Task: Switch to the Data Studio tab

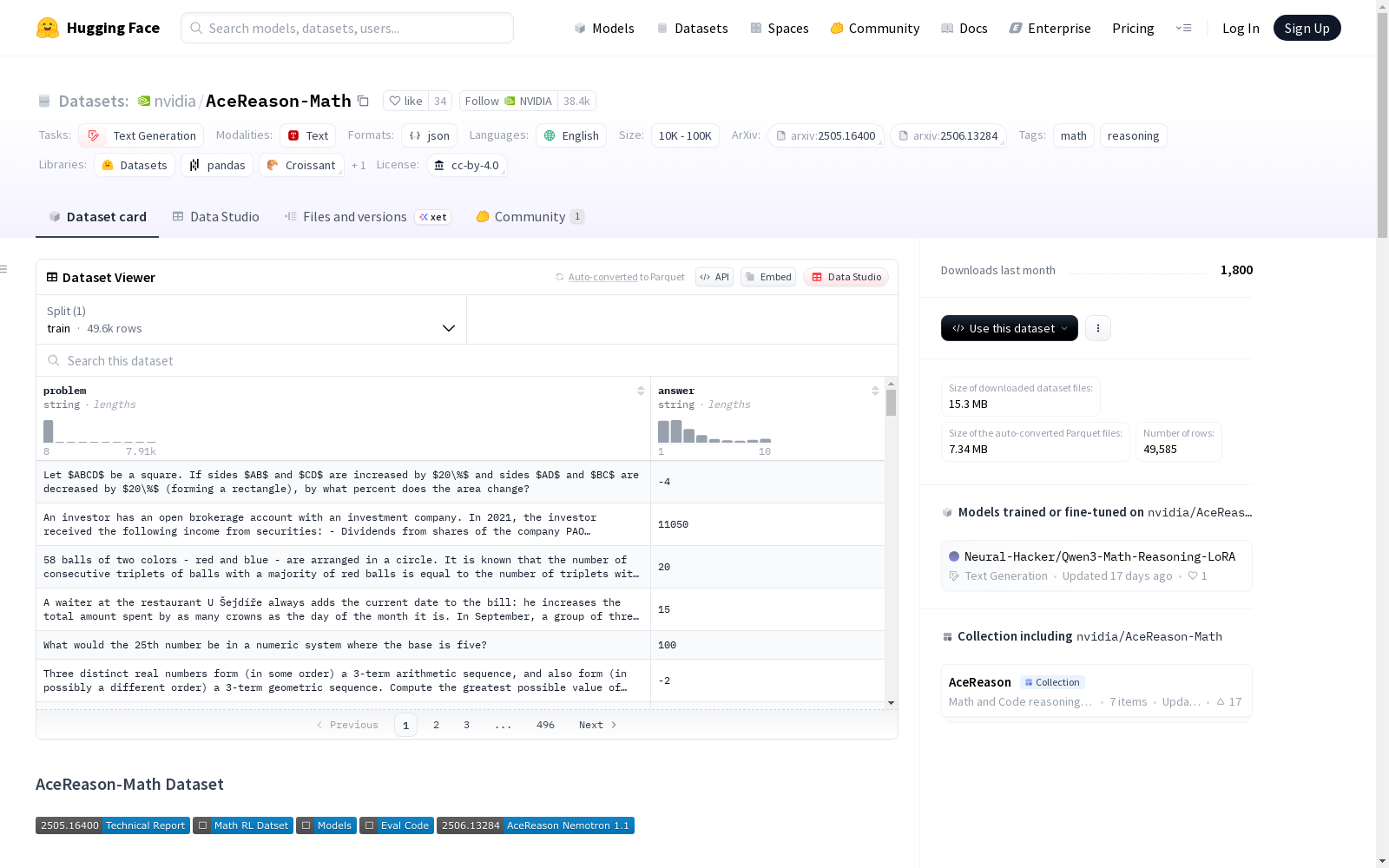Action: tap(215, 217)
